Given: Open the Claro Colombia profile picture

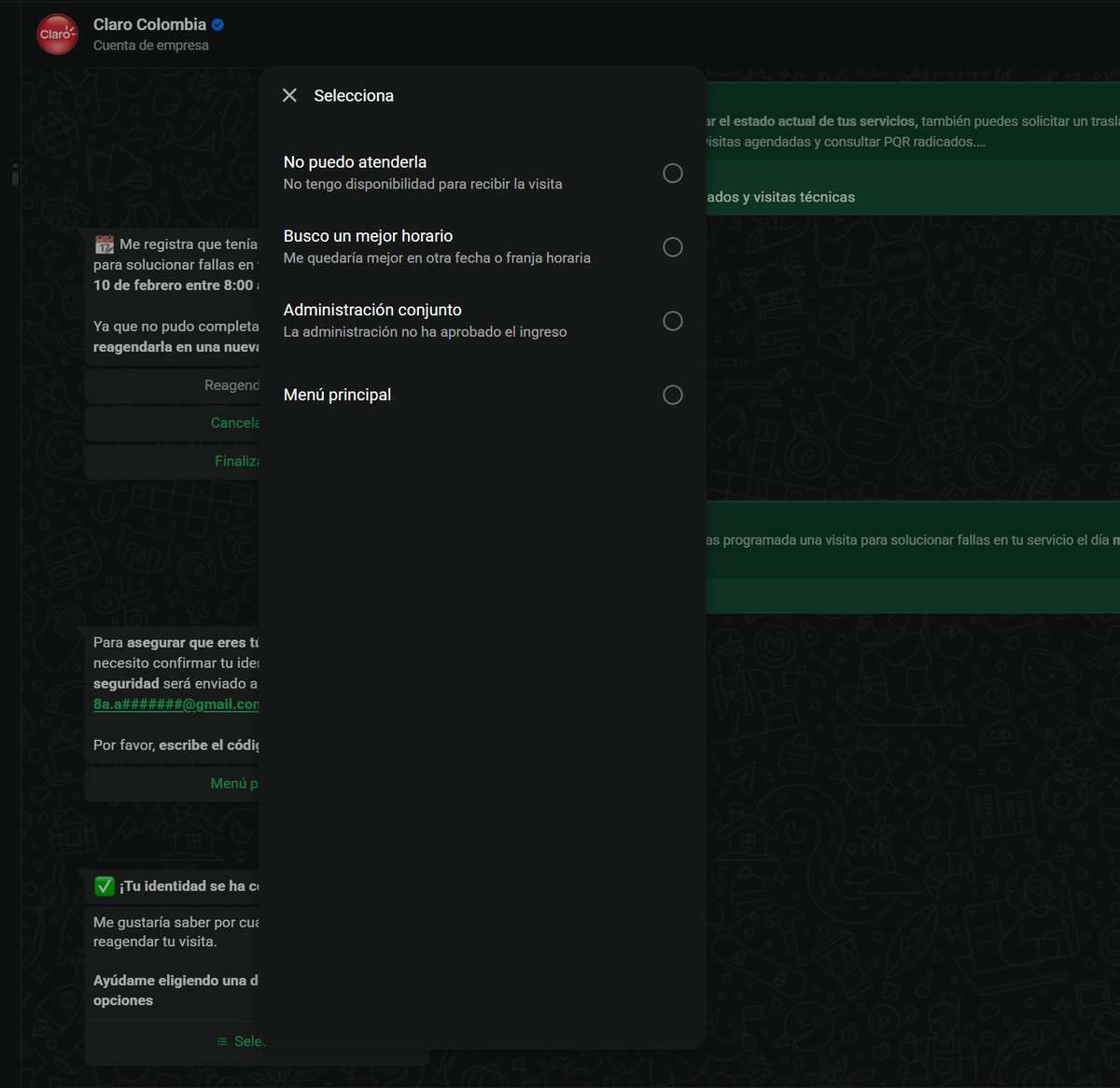Looking at the screenshot, I should pyautogui.click(x=57, y=35).
